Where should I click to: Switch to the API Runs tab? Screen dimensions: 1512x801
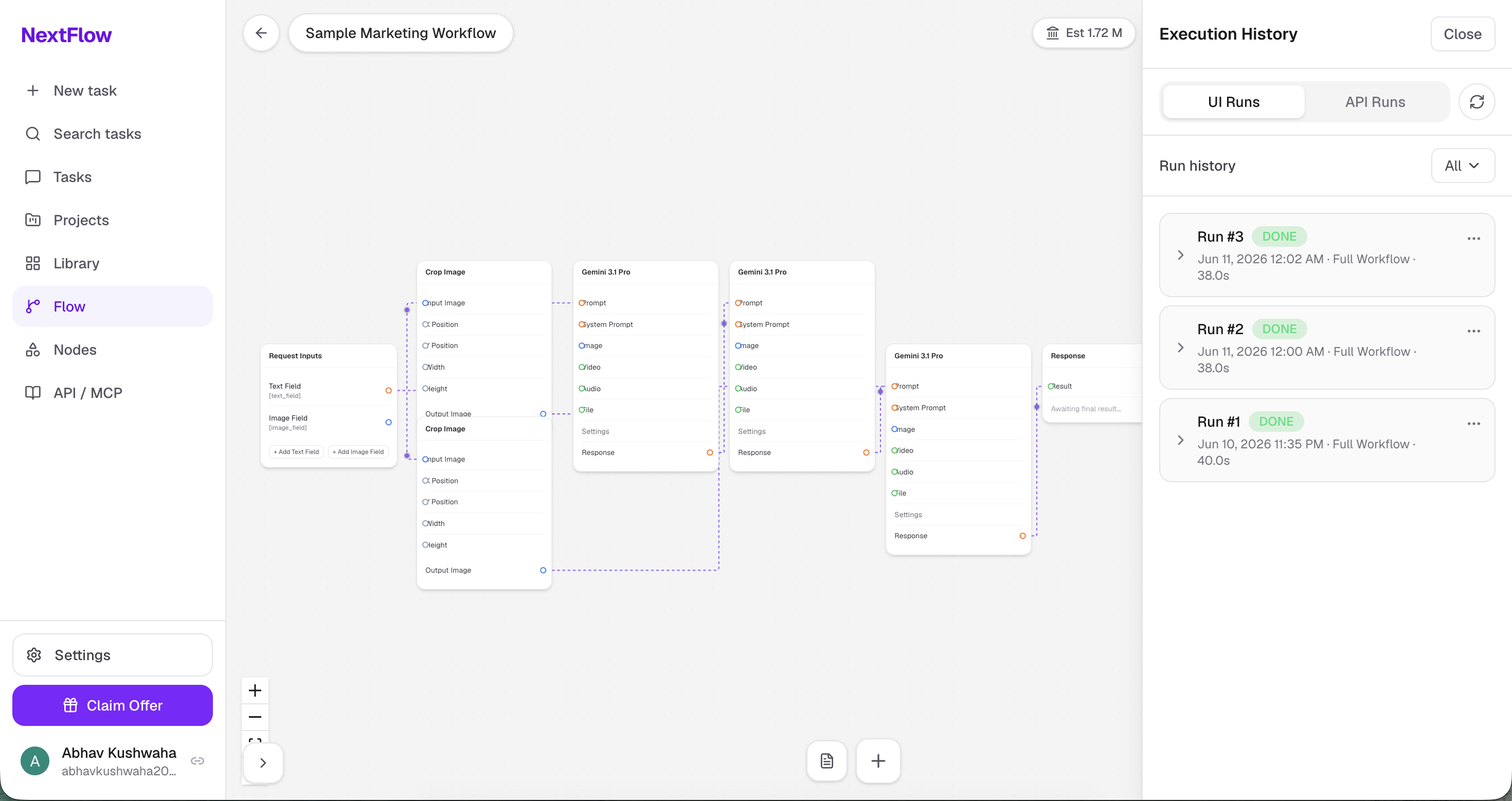pos(1375,102)
